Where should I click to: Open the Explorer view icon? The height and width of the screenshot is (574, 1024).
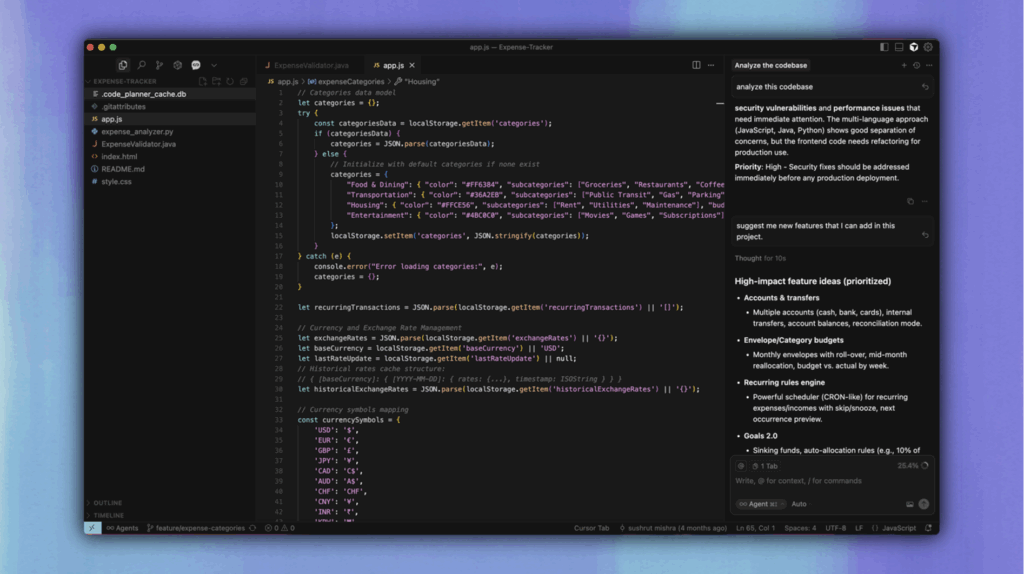coord(123,65)
